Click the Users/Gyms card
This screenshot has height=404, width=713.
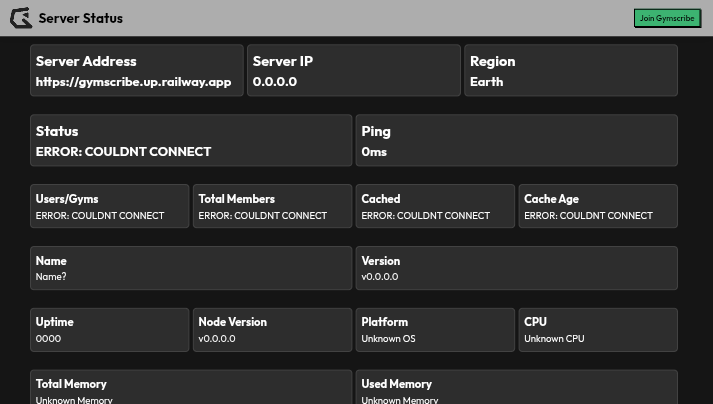[109, 206]
